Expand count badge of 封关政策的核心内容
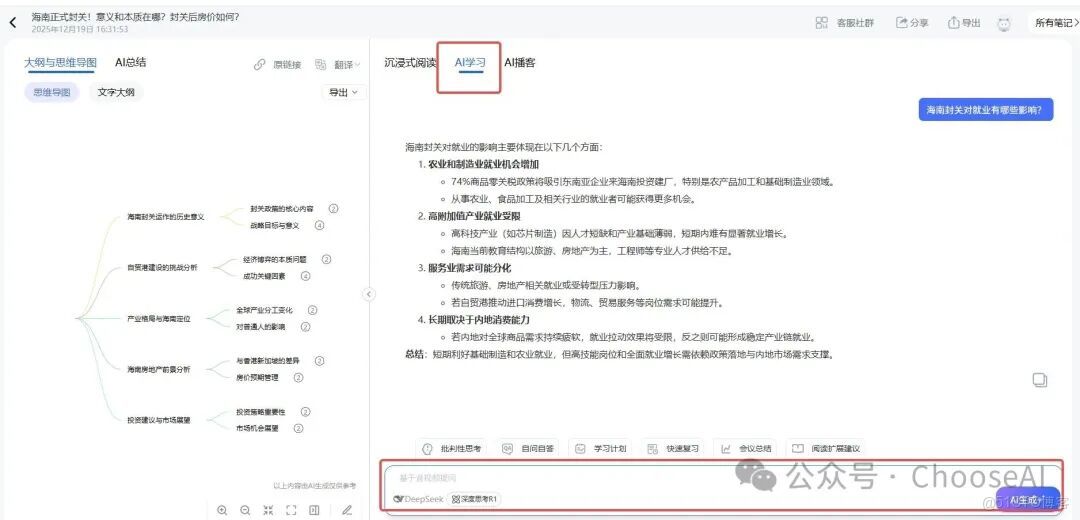 (333, 209)
